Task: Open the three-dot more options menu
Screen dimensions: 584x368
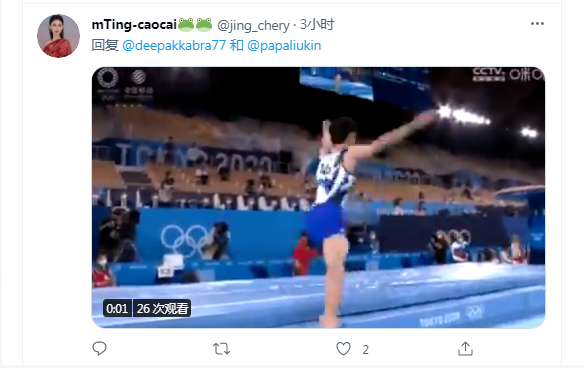Action: click(x=537, y=24)
